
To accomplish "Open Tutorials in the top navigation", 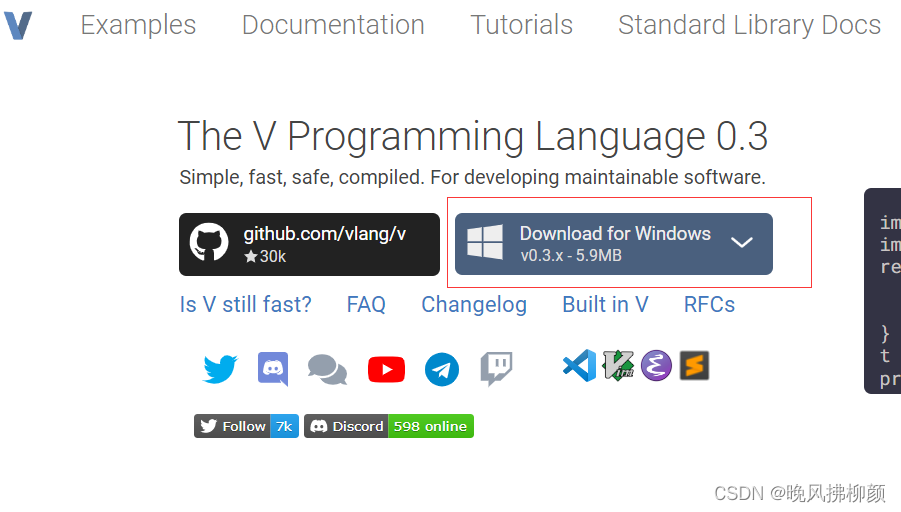I will (522, 25).
